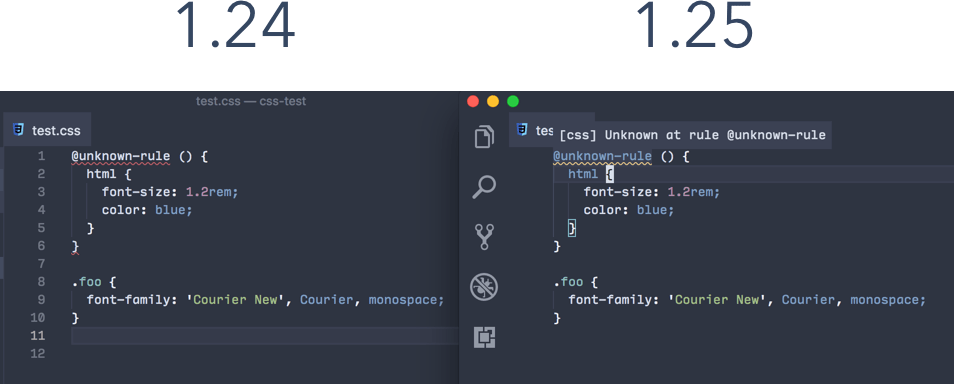The image size is (954, 384).
Task: Open the Debug view in the 1.25 window
Action: (484, 287)
